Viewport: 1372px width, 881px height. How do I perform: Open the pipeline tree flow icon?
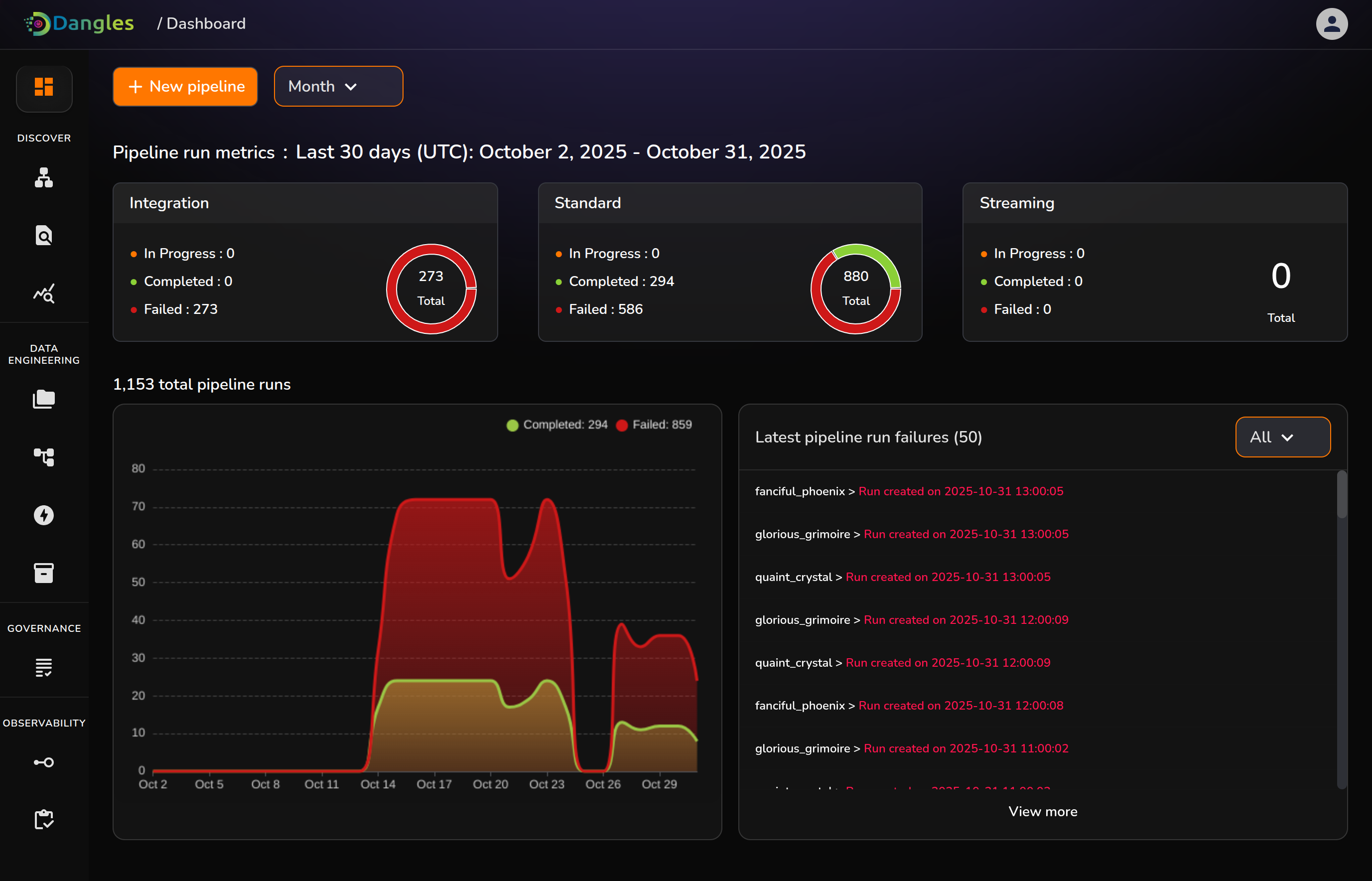[x=44, y=457]
